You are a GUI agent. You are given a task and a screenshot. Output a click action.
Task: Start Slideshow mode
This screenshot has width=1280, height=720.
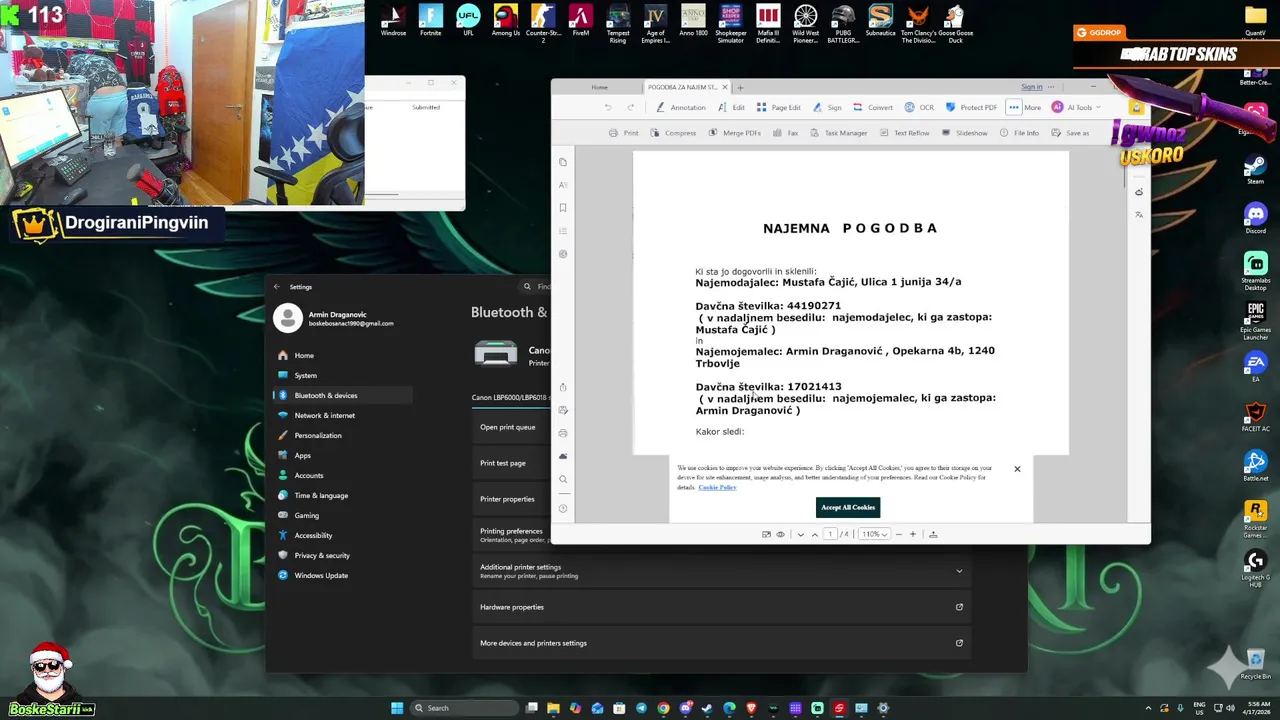point(964,133)
